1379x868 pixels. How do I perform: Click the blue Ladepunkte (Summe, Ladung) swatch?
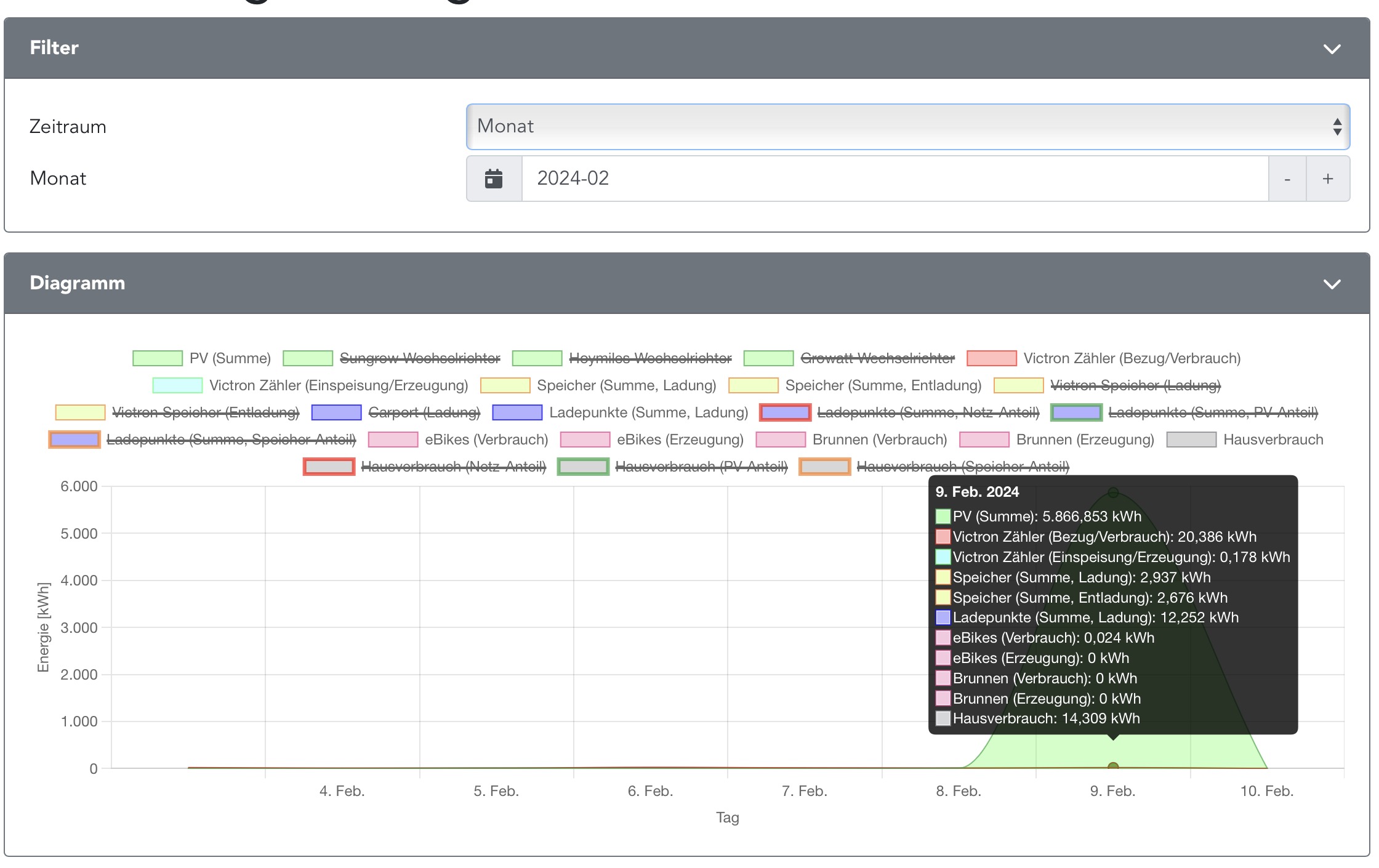(517, 412)
